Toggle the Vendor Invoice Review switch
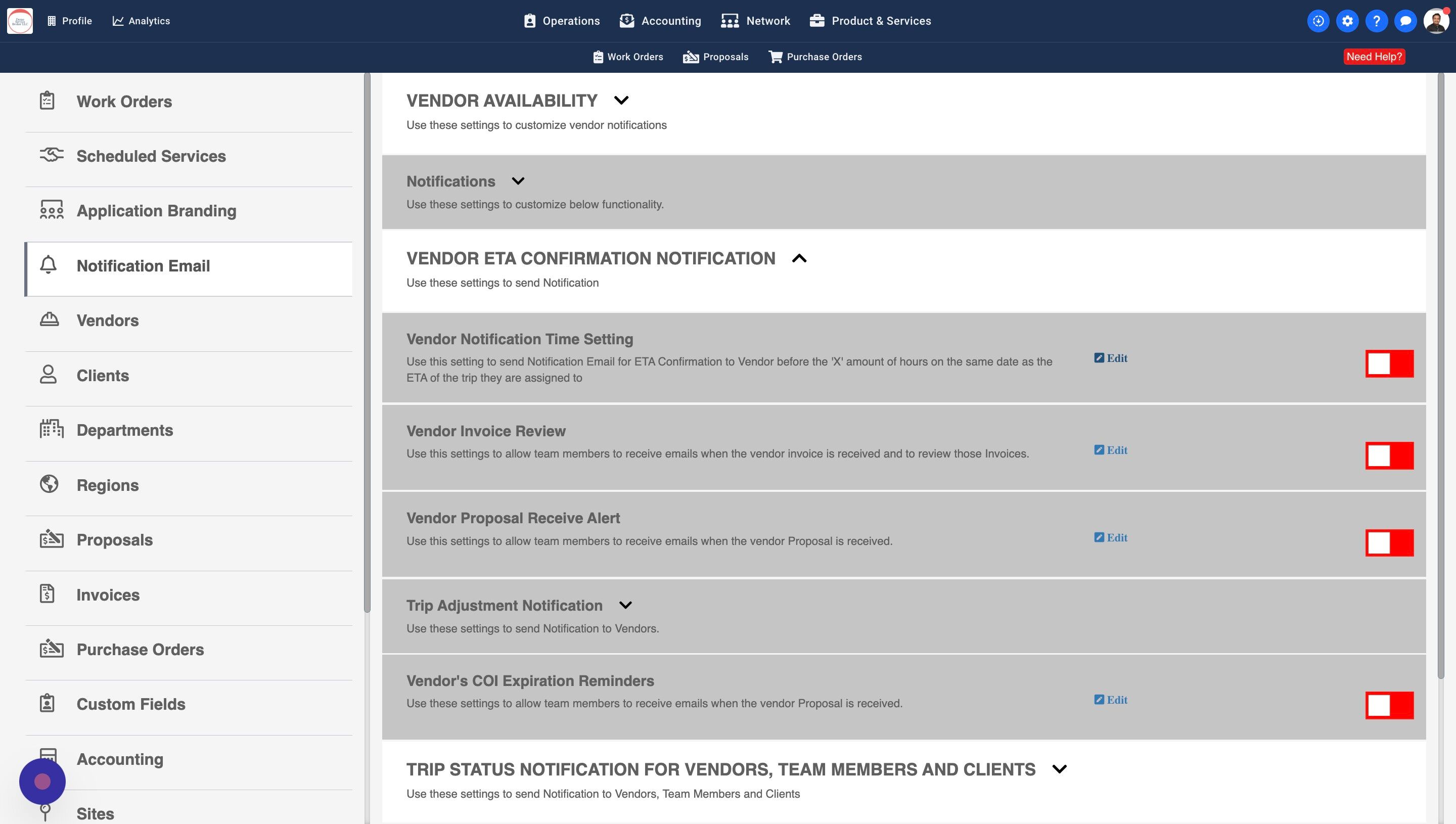This screenshot has height=824, width=1456. 1389,455
